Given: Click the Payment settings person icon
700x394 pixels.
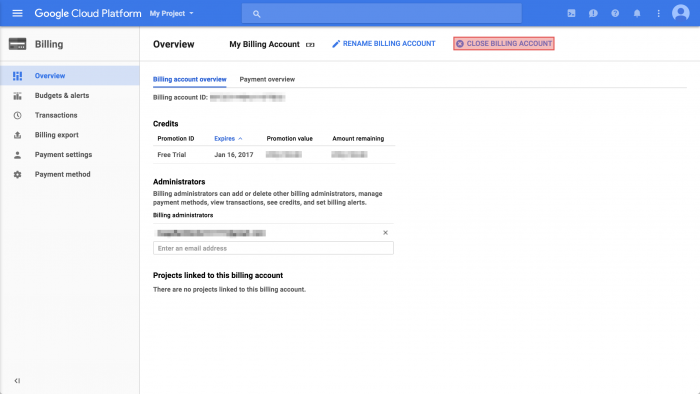Looking at the screenshot, I should coord(17,154).
